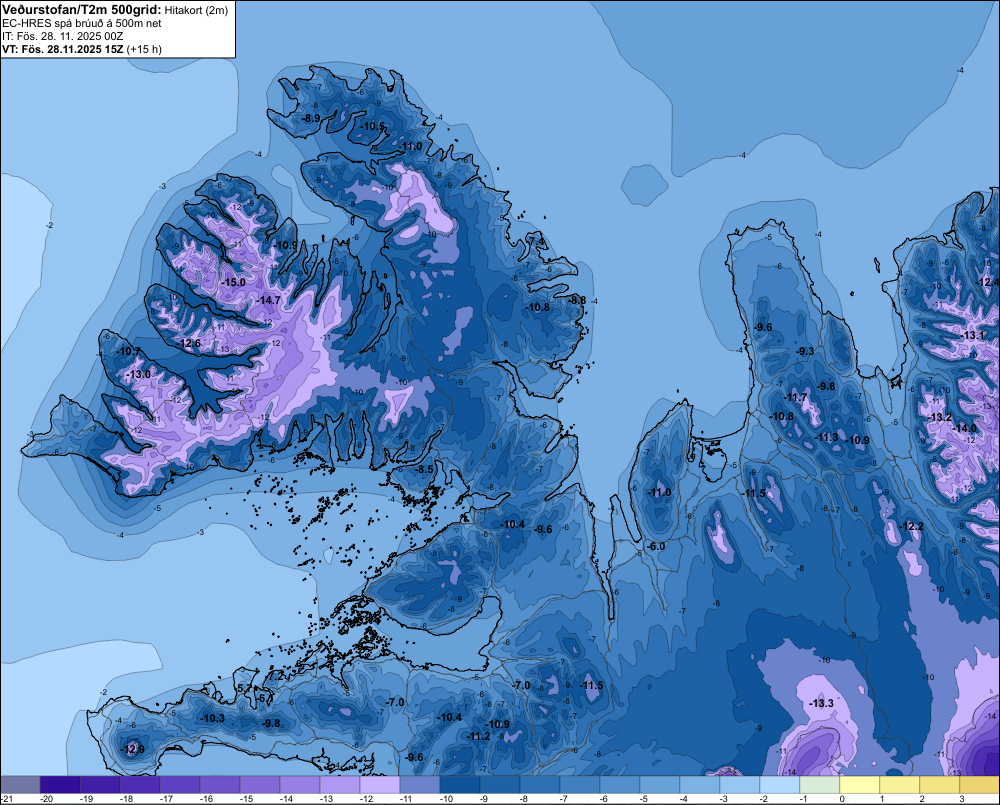Click the -8.8 temperature value on the map

click(x=577, y=300)
